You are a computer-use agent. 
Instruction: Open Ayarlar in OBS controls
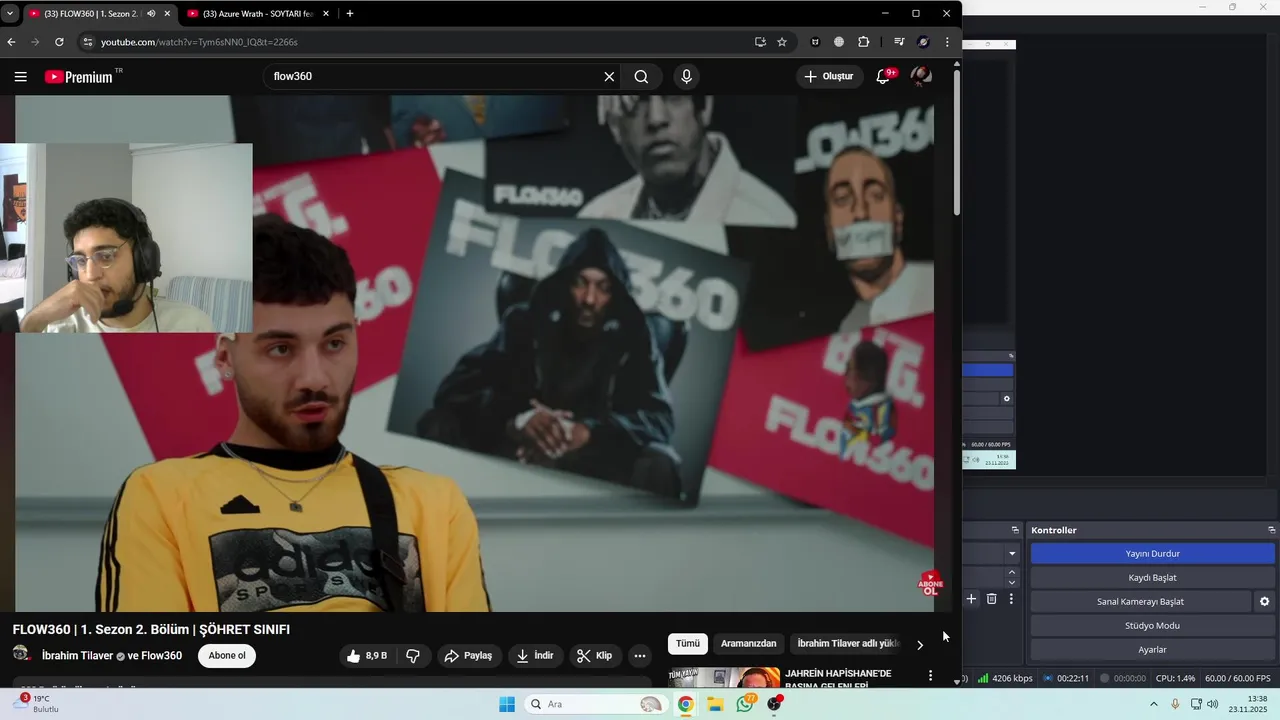(1152, 650)
